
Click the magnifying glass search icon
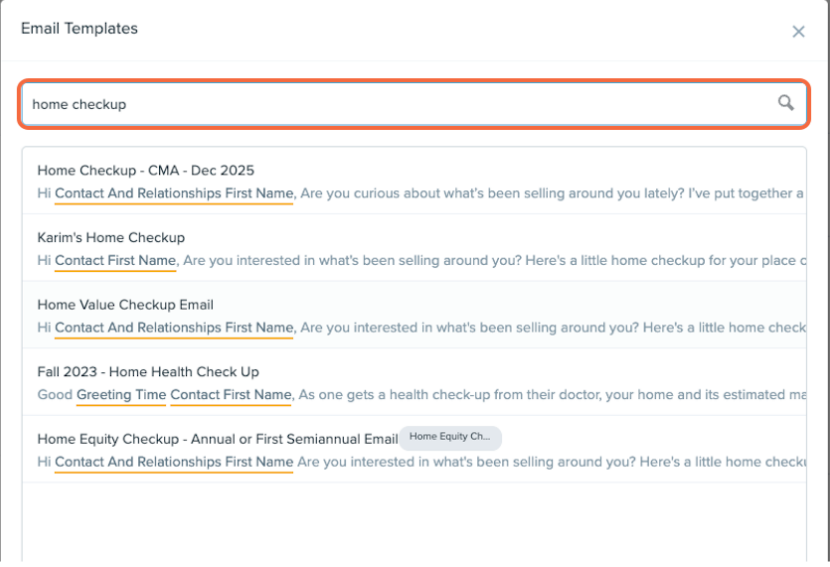click(786, 103)
